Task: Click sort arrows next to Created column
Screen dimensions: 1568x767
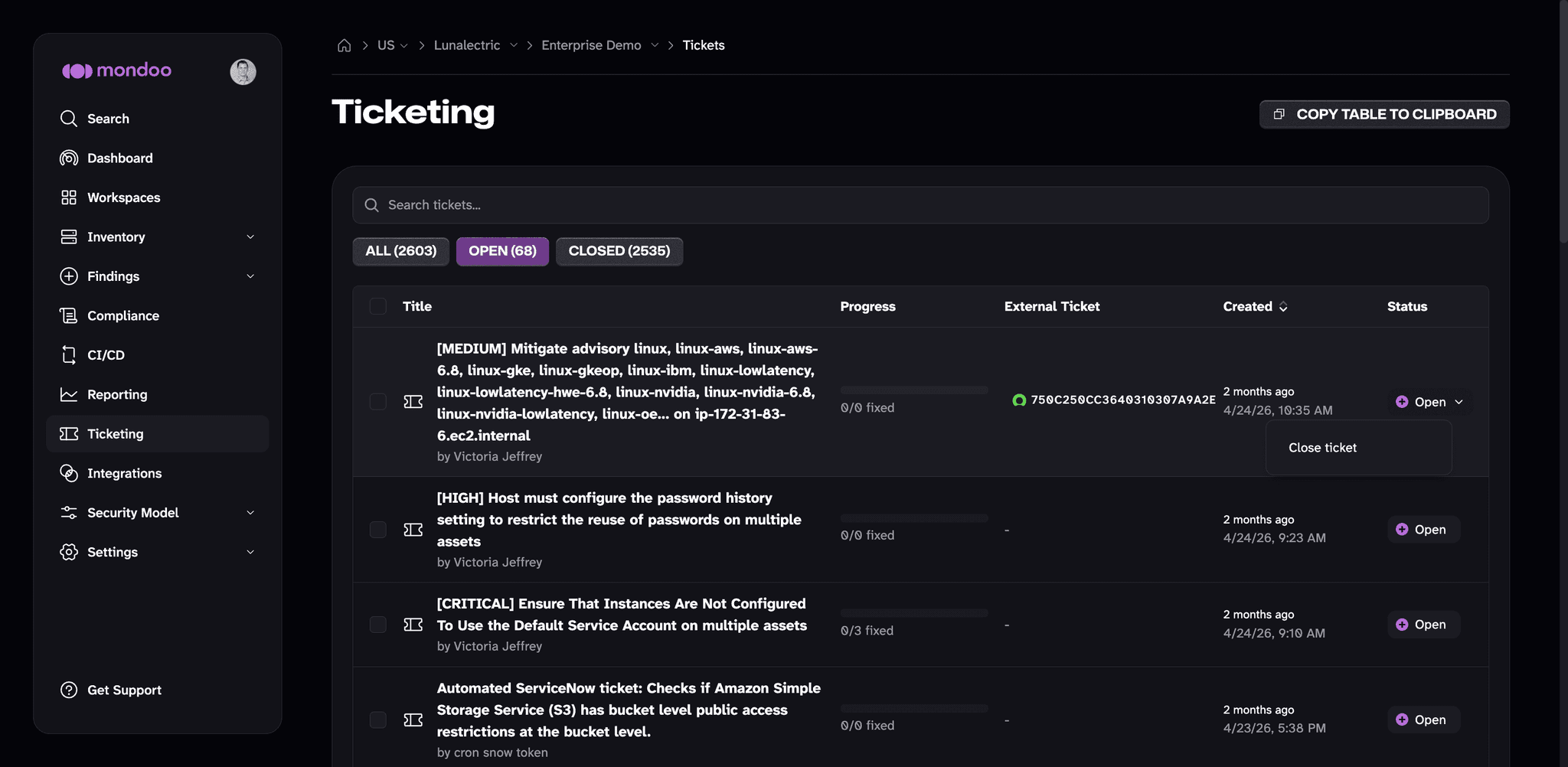Action: [x=1283, y=307]
